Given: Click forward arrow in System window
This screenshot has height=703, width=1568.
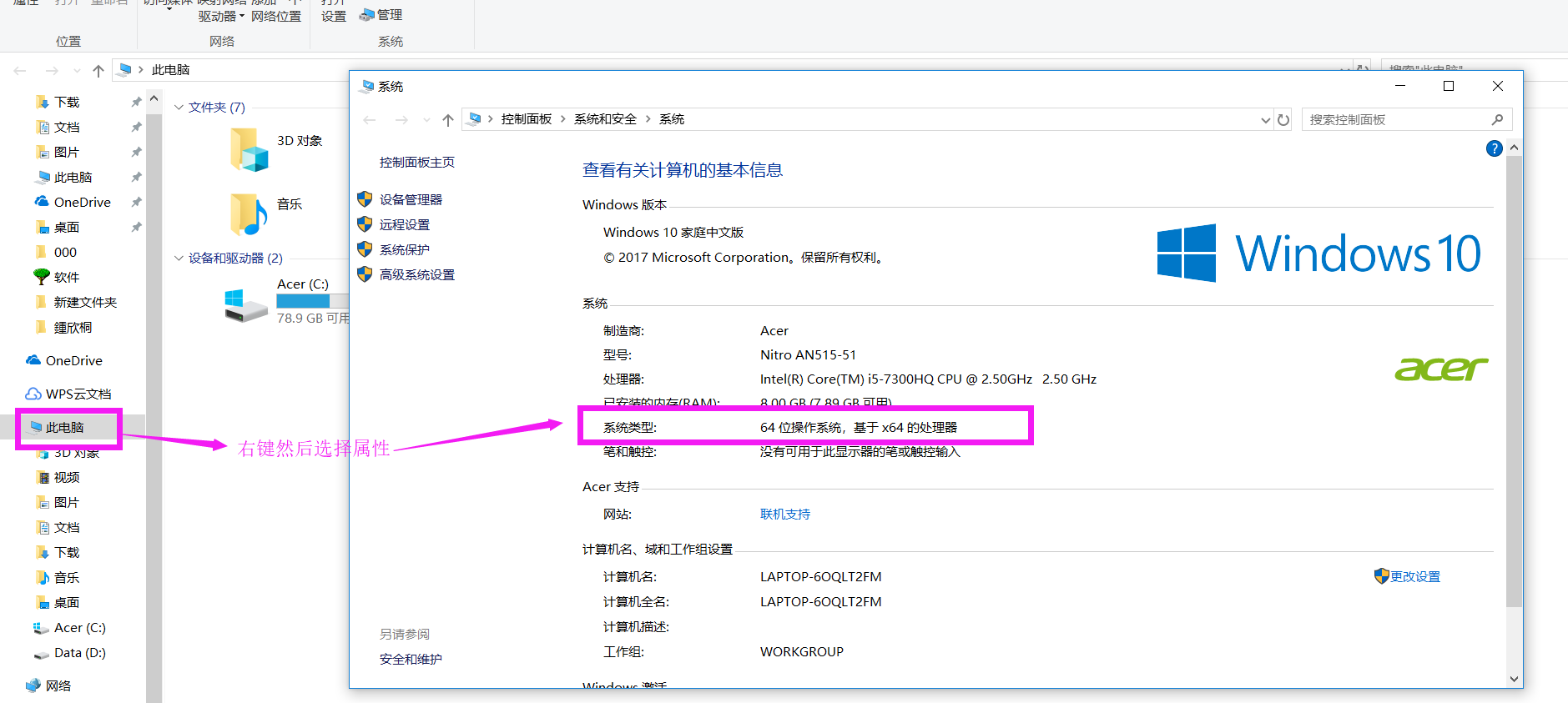Looking at the screenshot, I should 401,119.
